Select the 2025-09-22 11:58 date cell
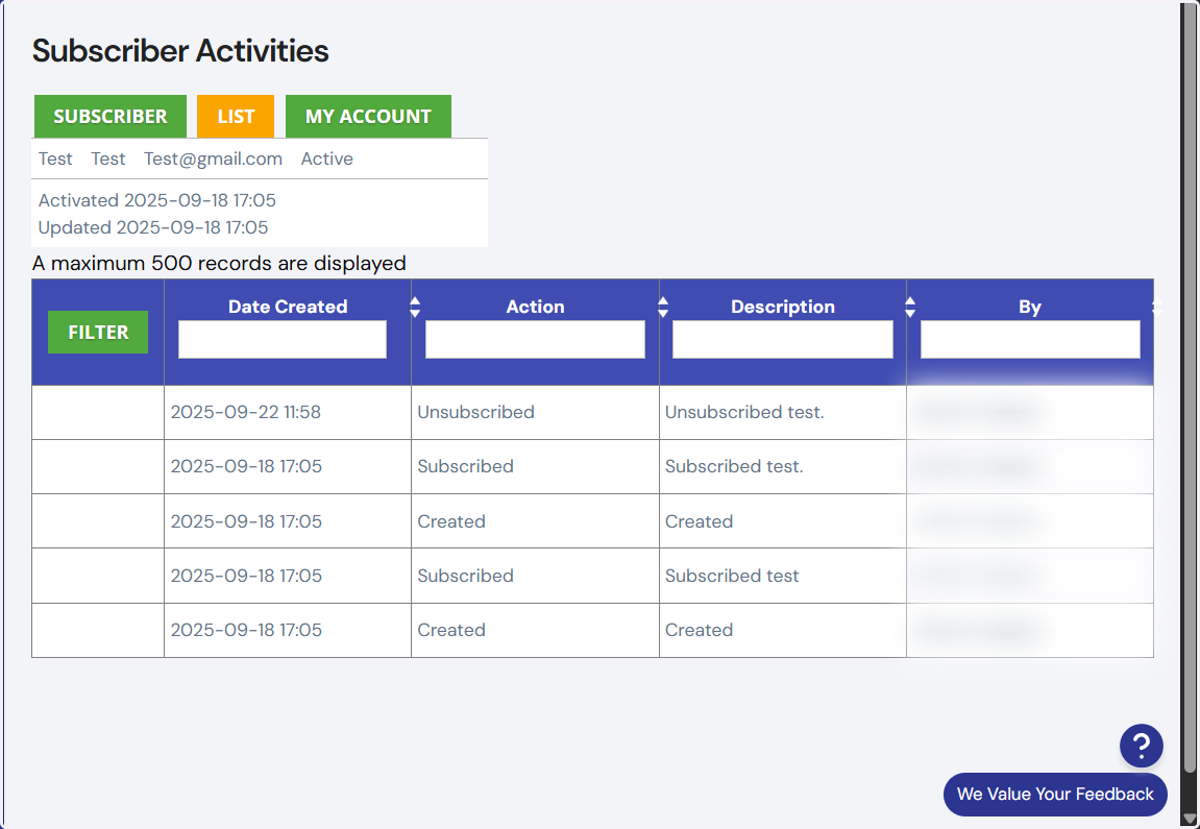Image resolution: width=1200 pixels, height=829 pixels. coord(288,412)
